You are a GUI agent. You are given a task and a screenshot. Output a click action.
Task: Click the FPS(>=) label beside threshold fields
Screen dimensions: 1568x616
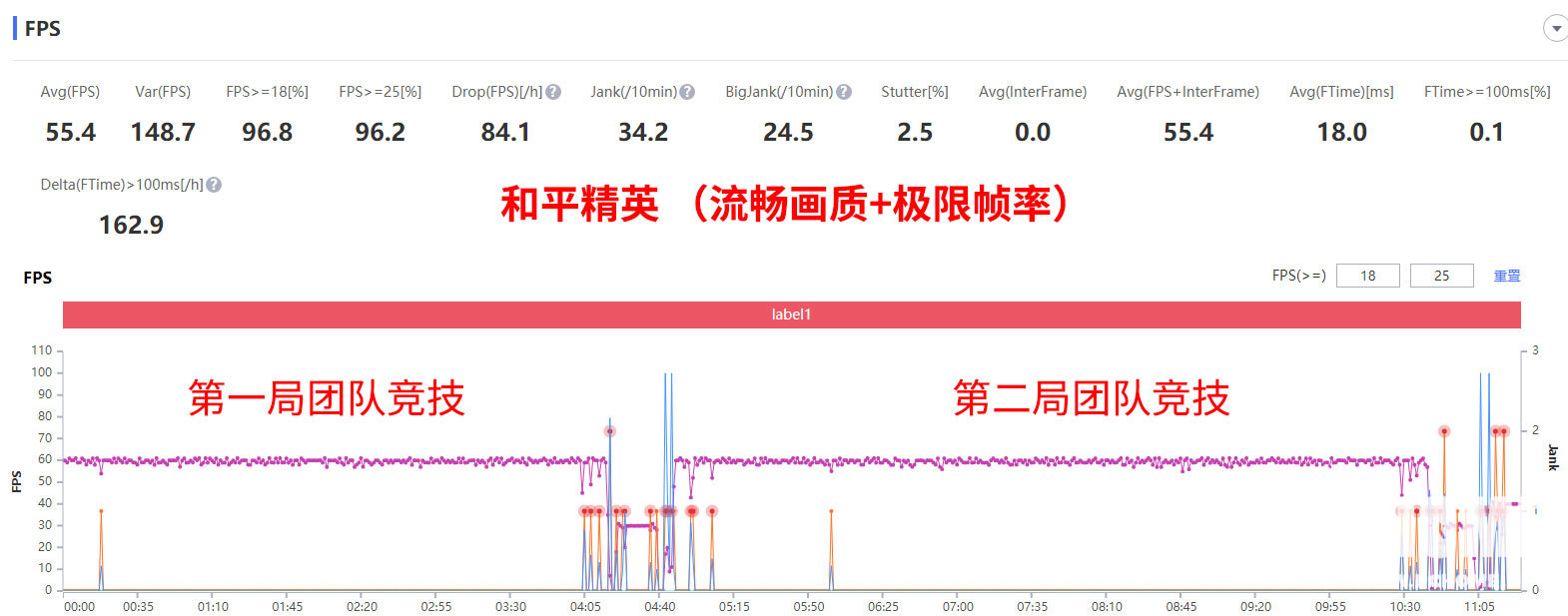pyautogui.click(x=1298, y=276)
